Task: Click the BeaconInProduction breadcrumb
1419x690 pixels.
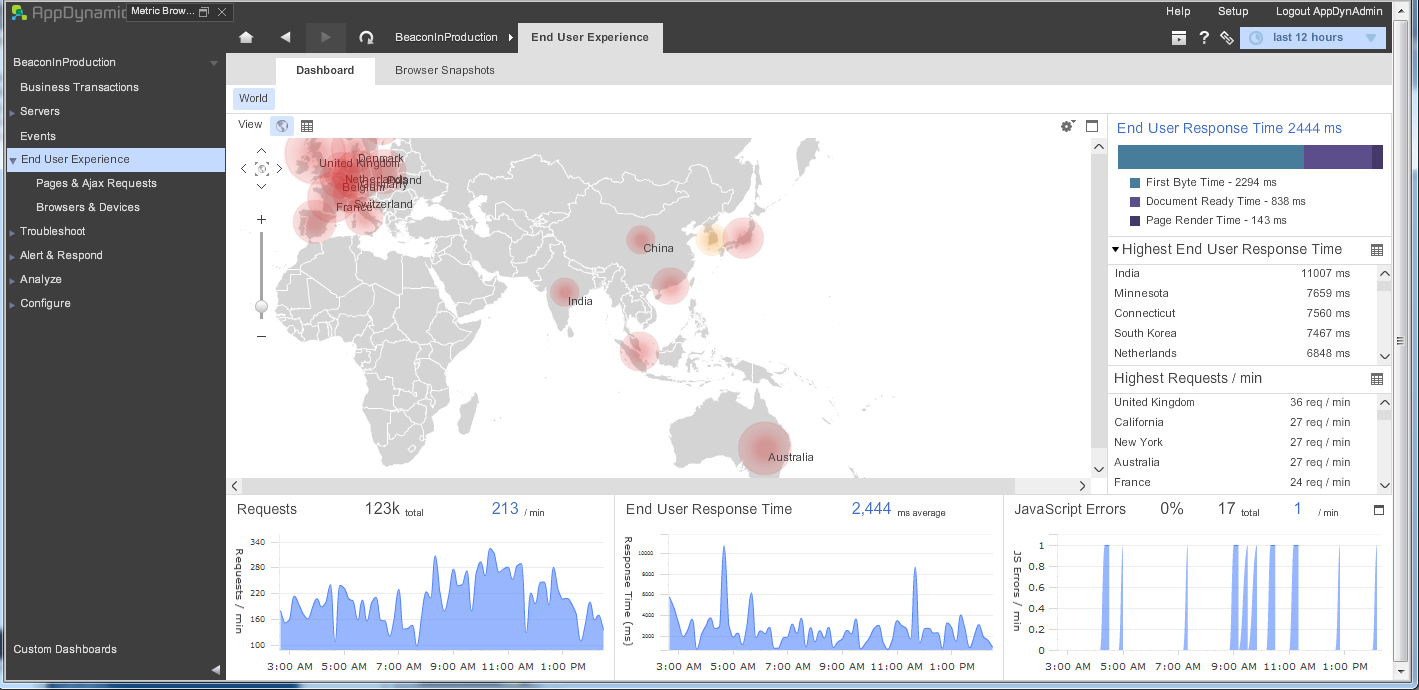Action: click(446, 38)
